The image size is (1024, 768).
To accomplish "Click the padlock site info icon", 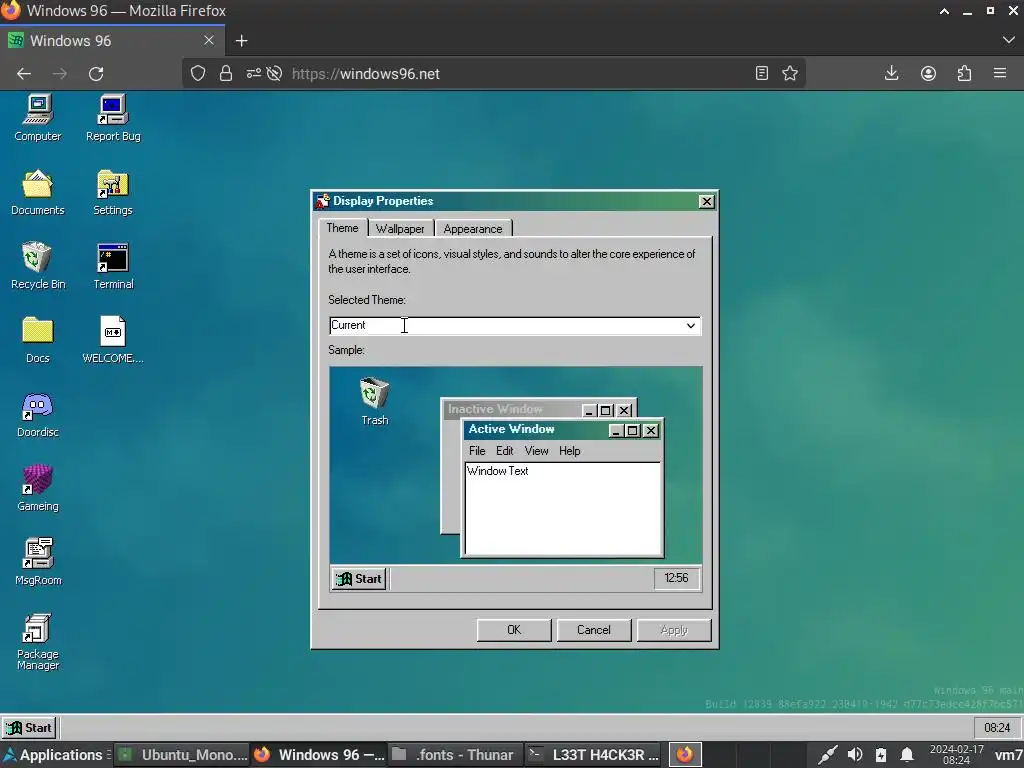I will (x=226, y=73).
